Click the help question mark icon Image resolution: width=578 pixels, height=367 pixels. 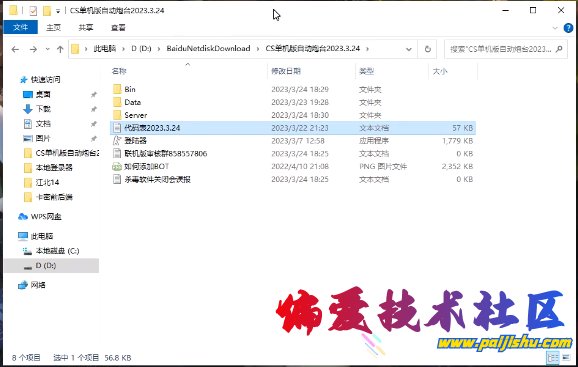point(568,28)
